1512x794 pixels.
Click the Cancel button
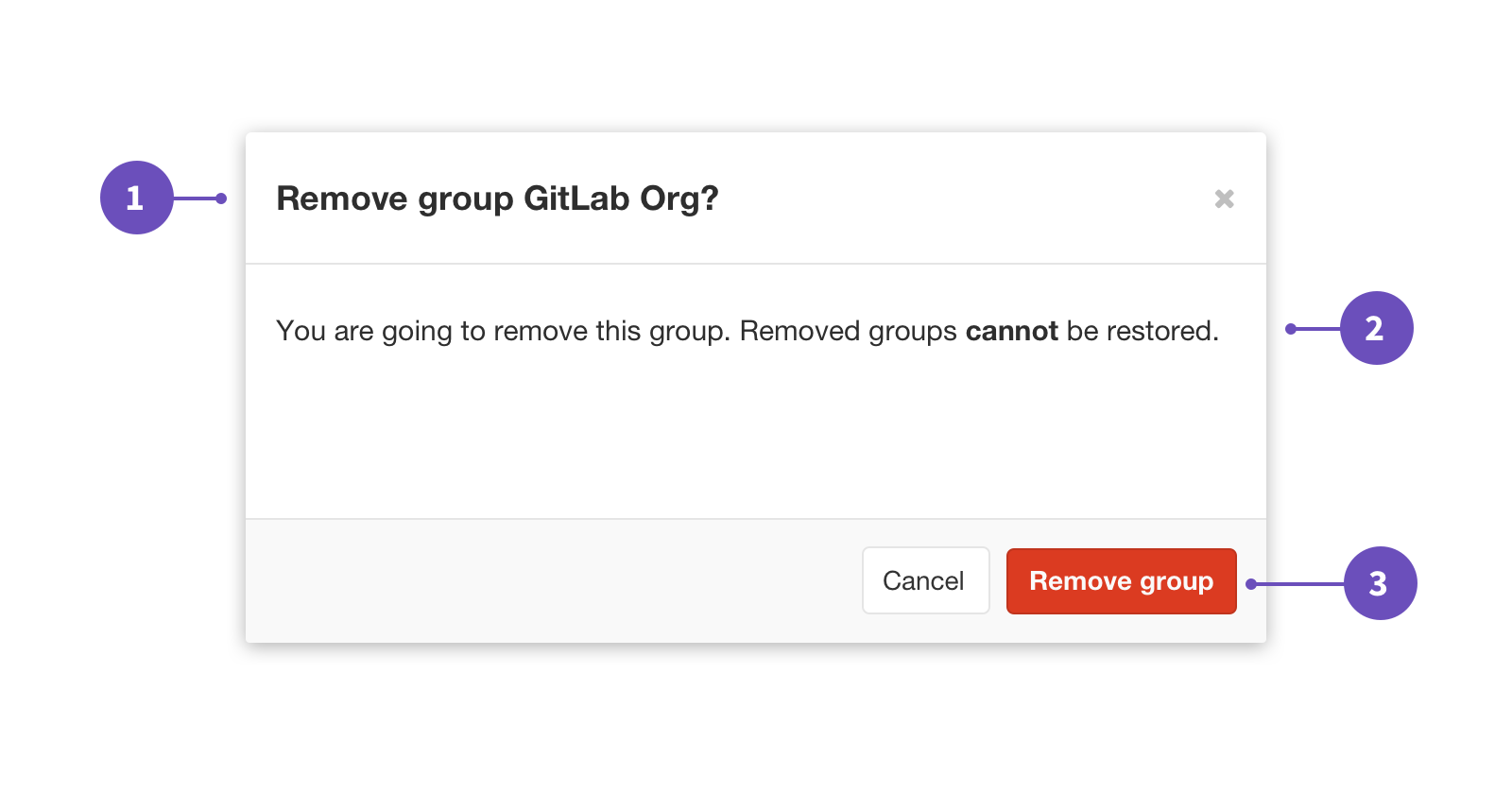(x=925, y=580)
